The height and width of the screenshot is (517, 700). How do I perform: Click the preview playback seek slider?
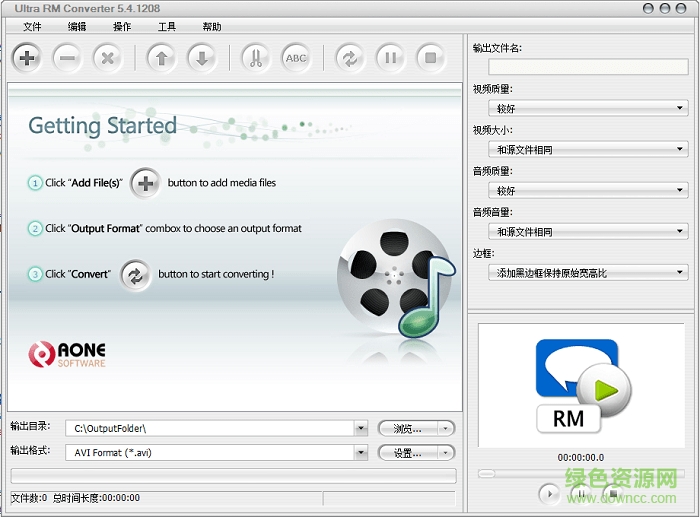click(581, 473)
